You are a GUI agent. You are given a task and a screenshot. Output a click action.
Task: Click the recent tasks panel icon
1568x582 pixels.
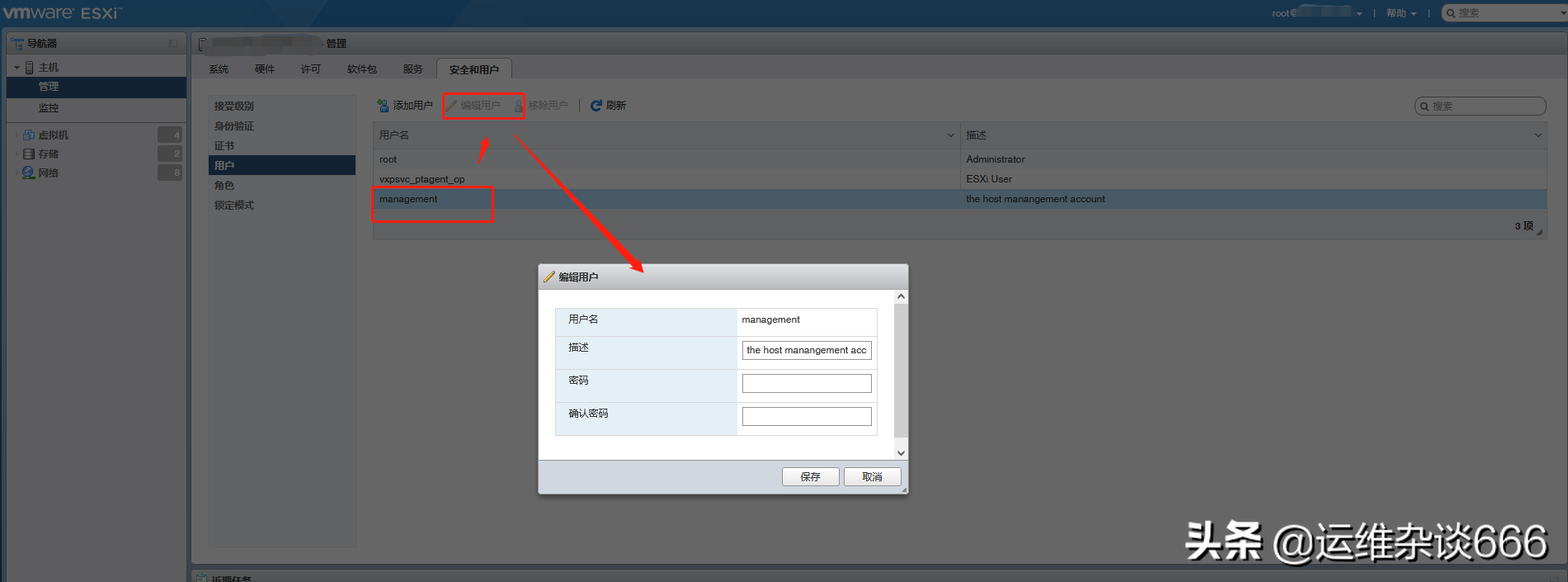202,579
